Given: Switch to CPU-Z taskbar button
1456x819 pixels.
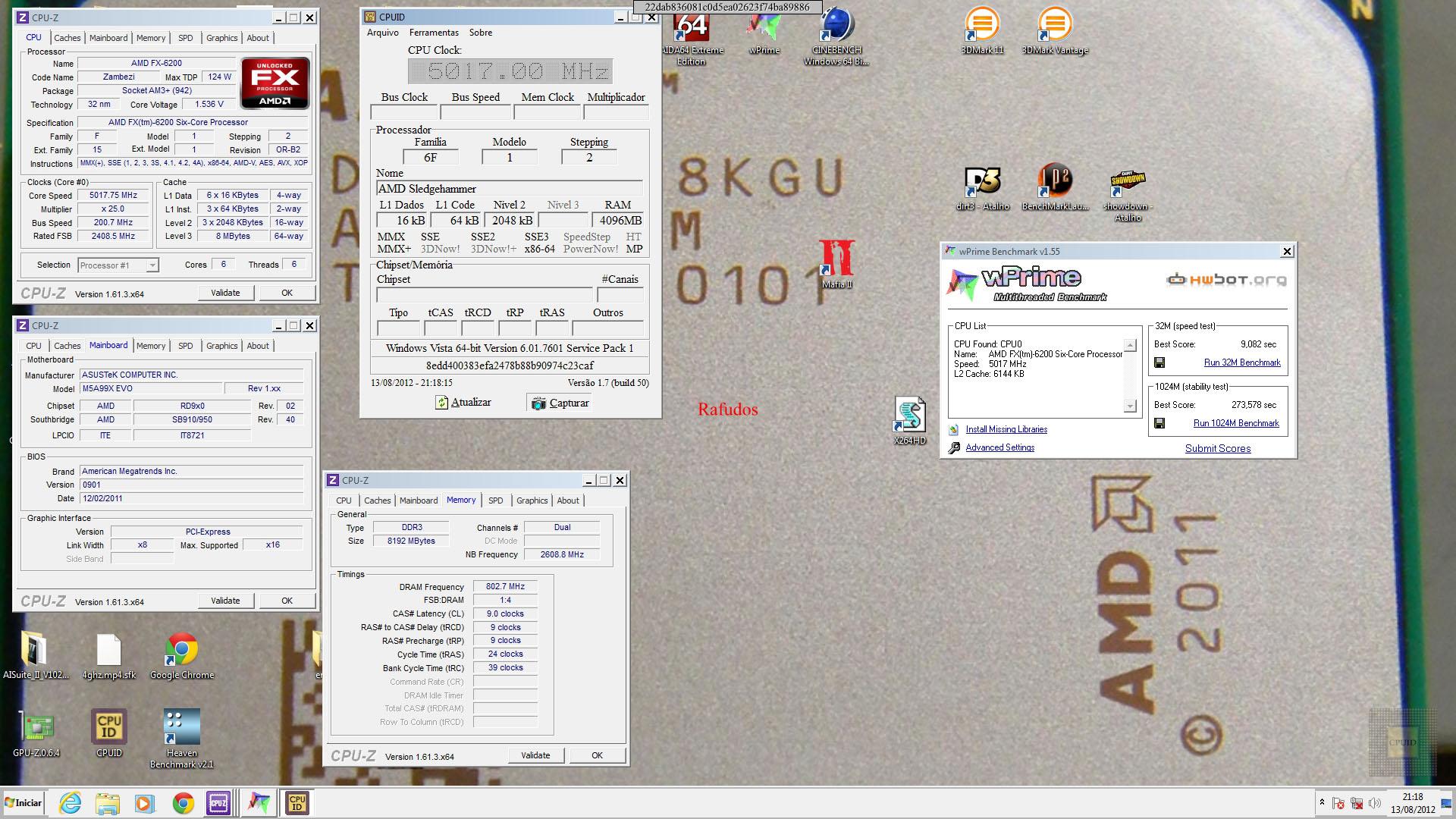Looking at the screenshot, I should (x=218, y=803).
